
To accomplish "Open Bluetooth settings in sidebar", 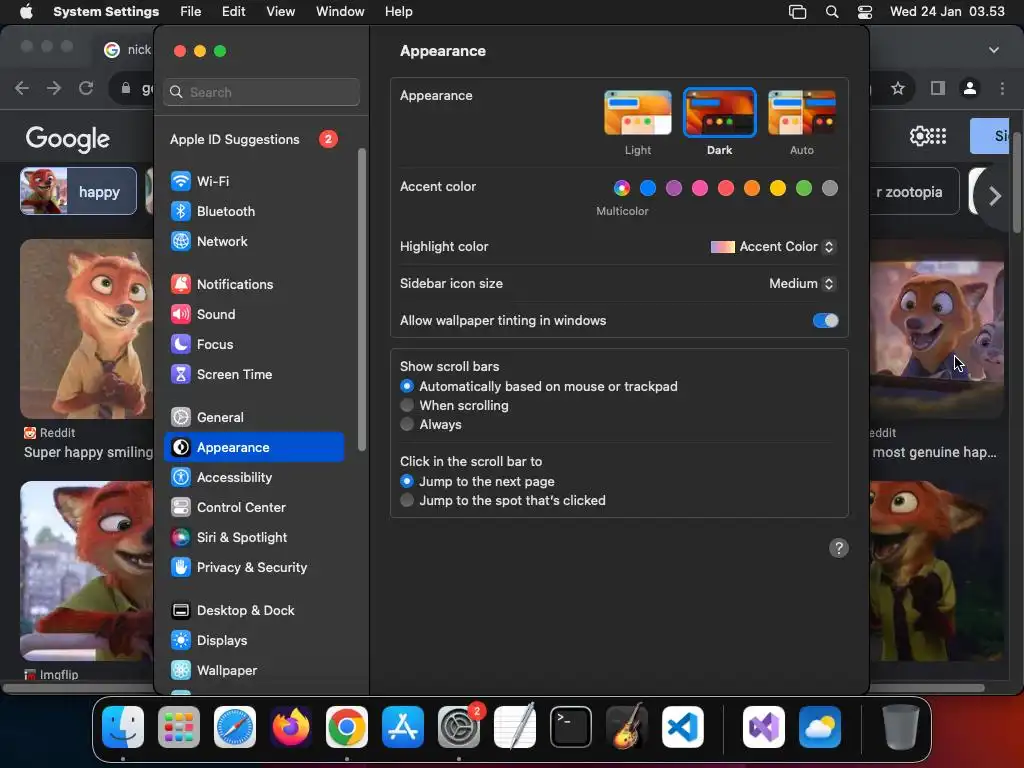I will click(254, 211).
